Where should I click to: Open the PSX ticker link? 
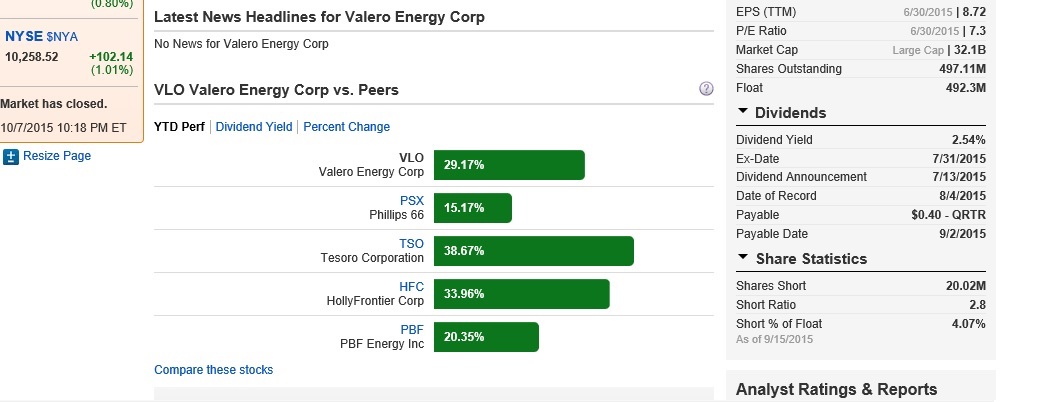point(412,201)
